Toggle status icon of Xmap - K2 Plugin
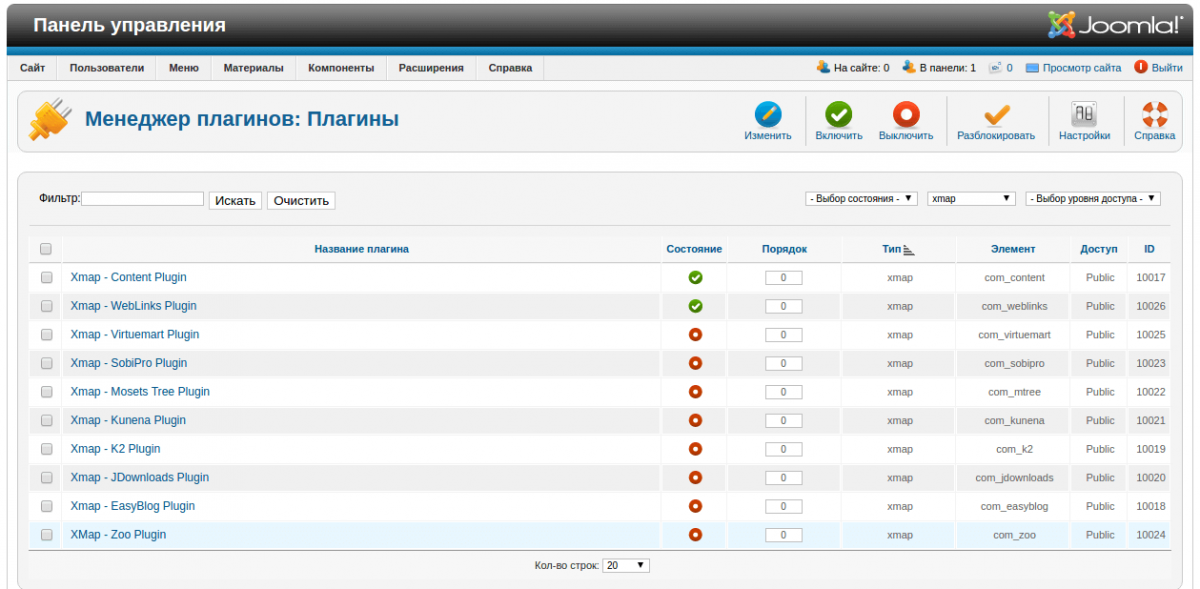 click(x=695, y=449)
